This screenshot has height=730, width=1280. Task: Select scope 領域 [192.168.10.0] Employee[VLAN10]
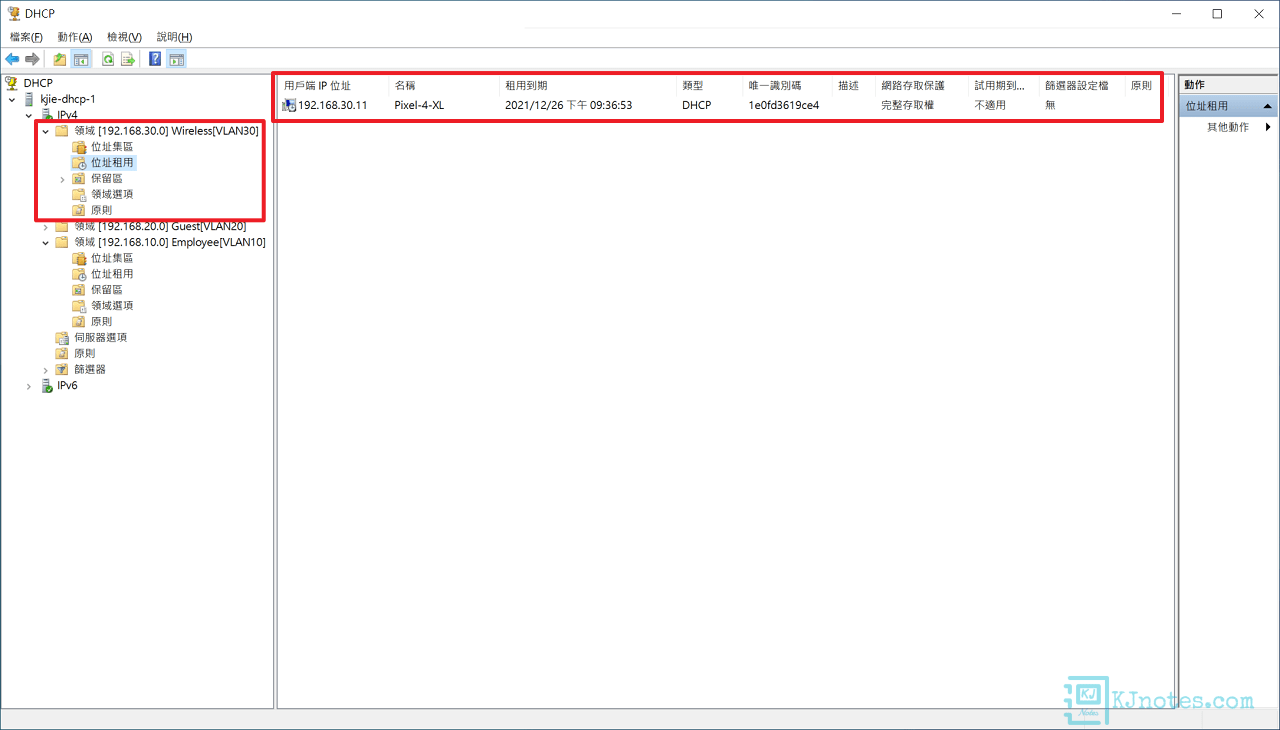pos(170,242)
